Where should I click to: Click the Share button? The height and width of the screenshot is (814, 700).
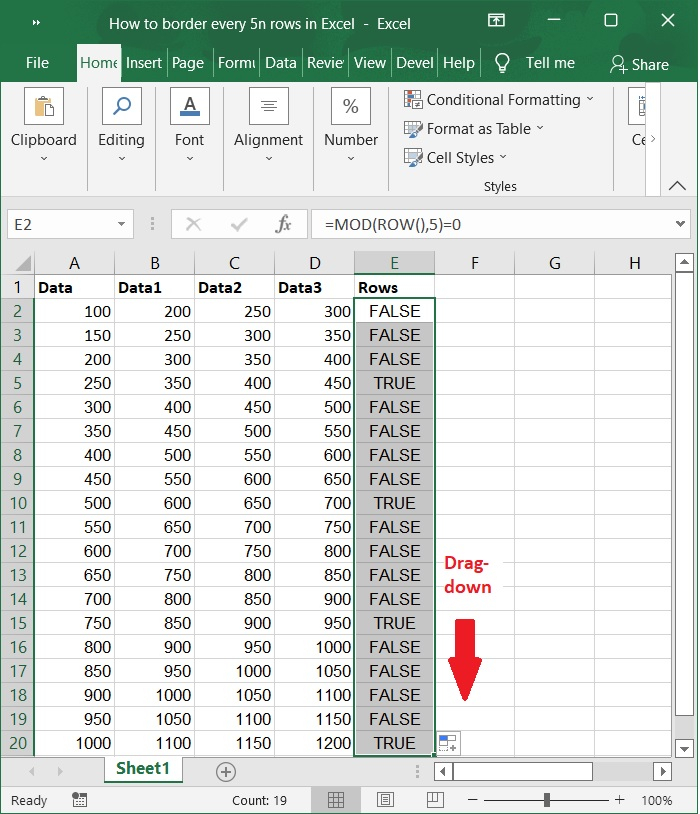click(x=639, y=63)
